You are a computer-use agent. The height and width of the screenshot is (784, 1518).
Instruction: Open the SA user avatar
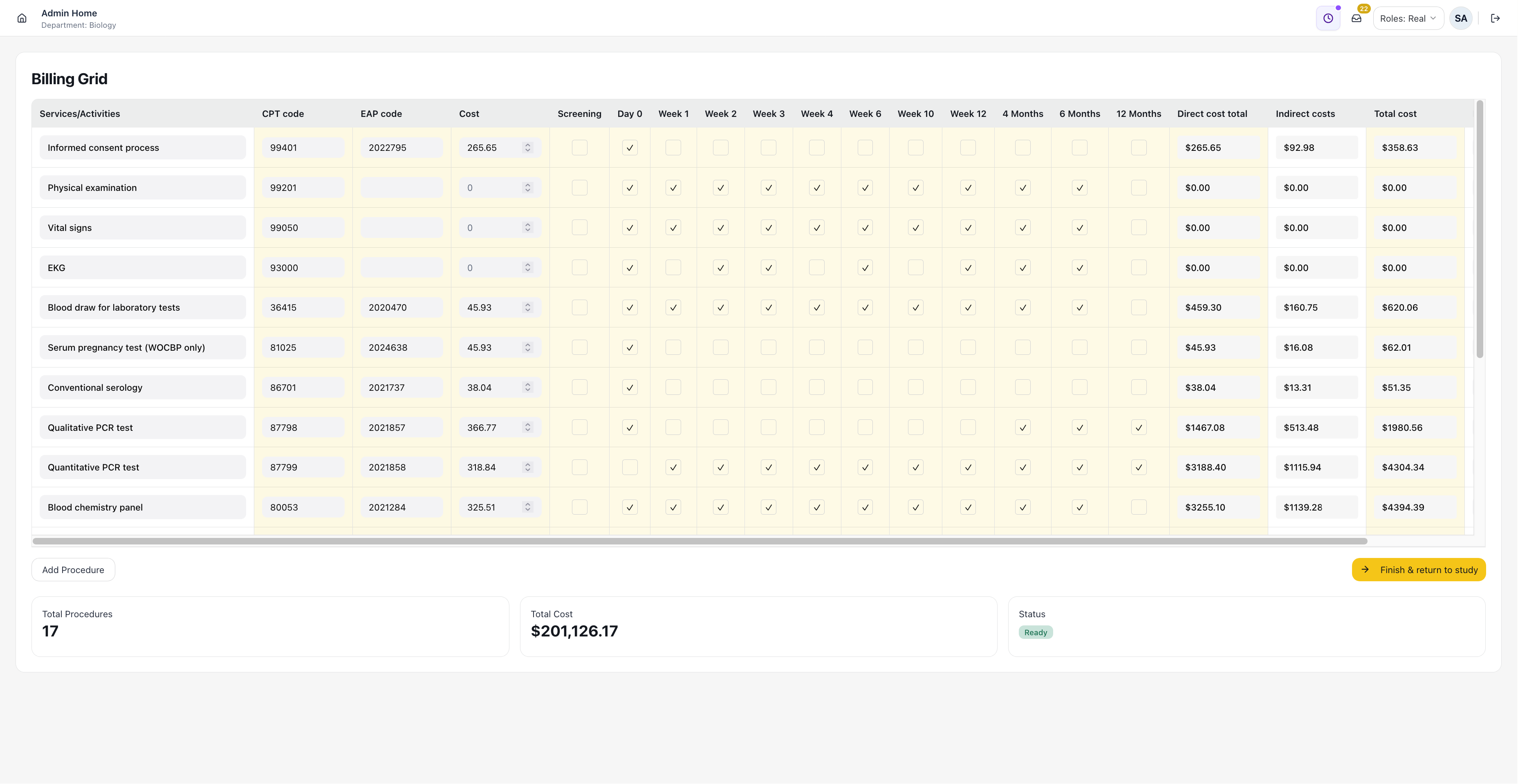click(x=1460, y=18)
